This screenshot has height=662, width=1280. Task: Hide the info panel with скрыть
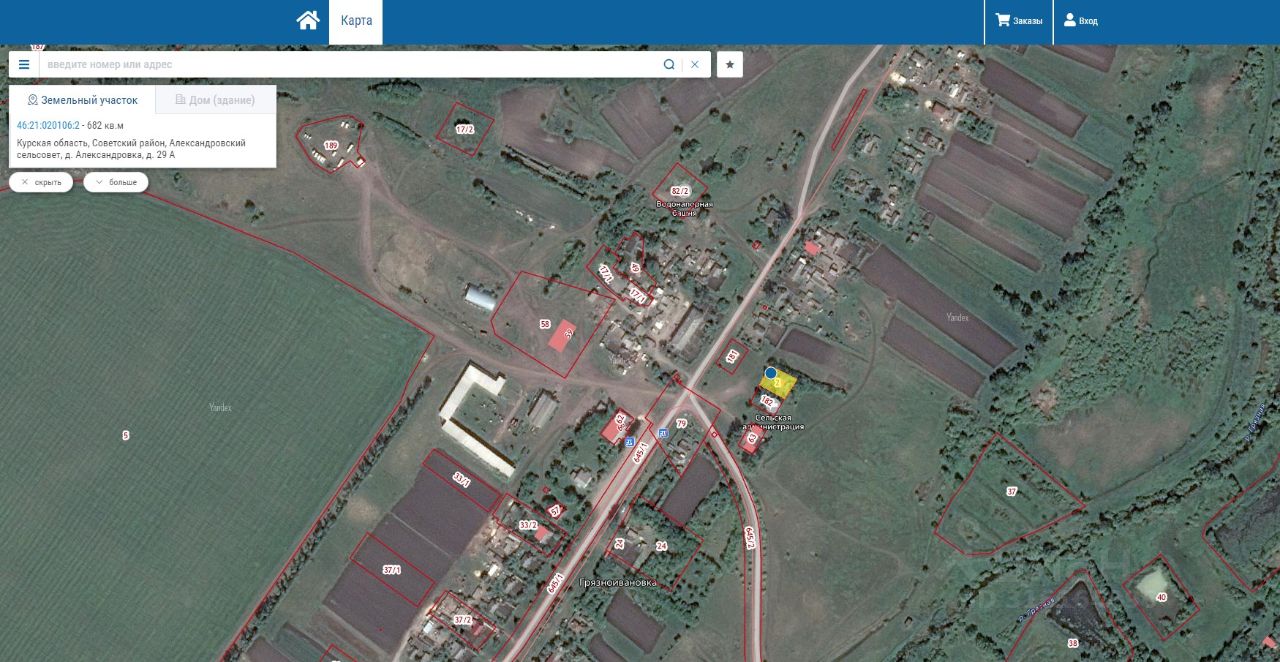click(x=41, y=182)
